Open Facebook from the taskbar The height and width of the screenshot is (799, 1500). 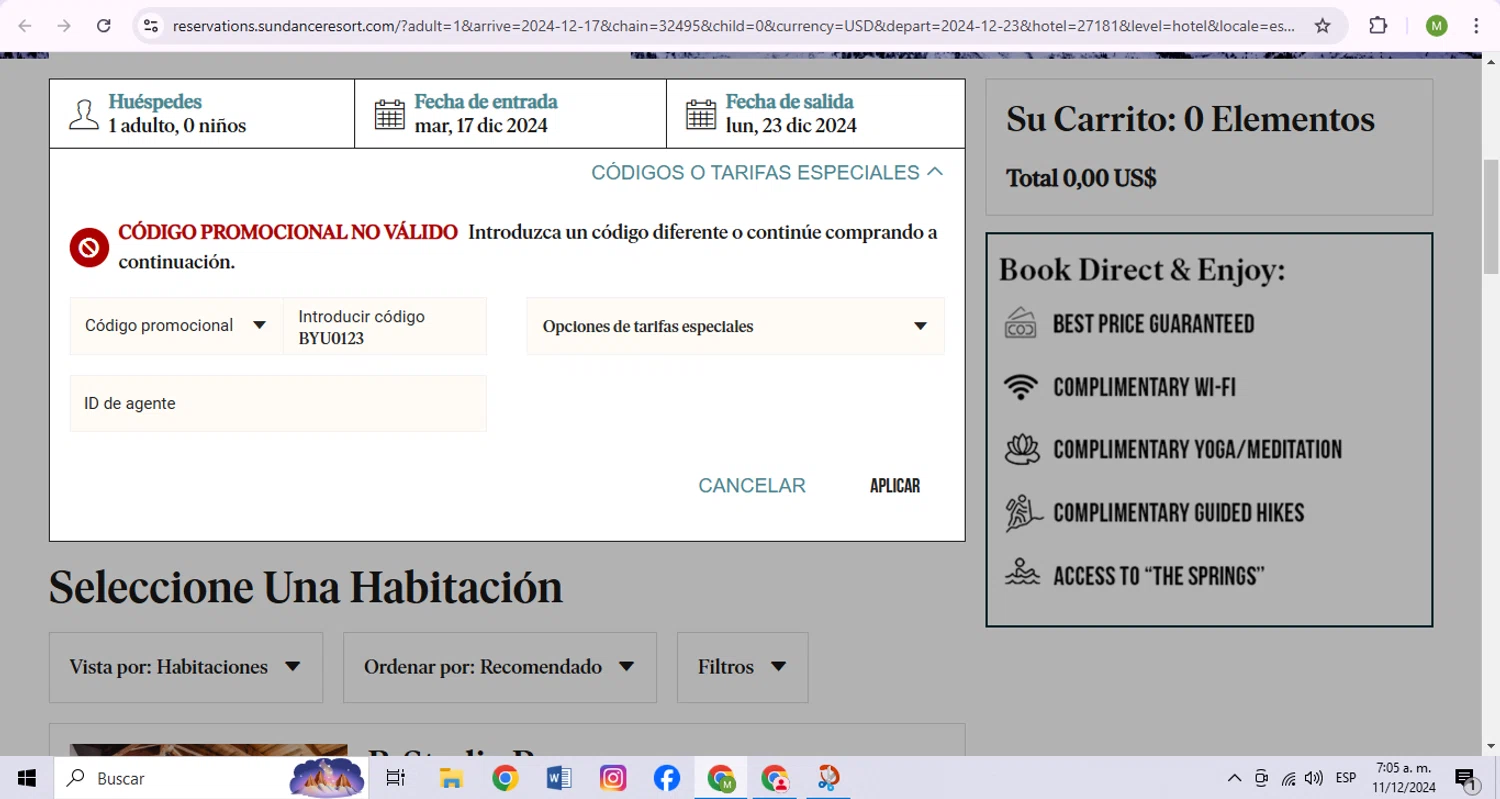[x=666, y=778]
